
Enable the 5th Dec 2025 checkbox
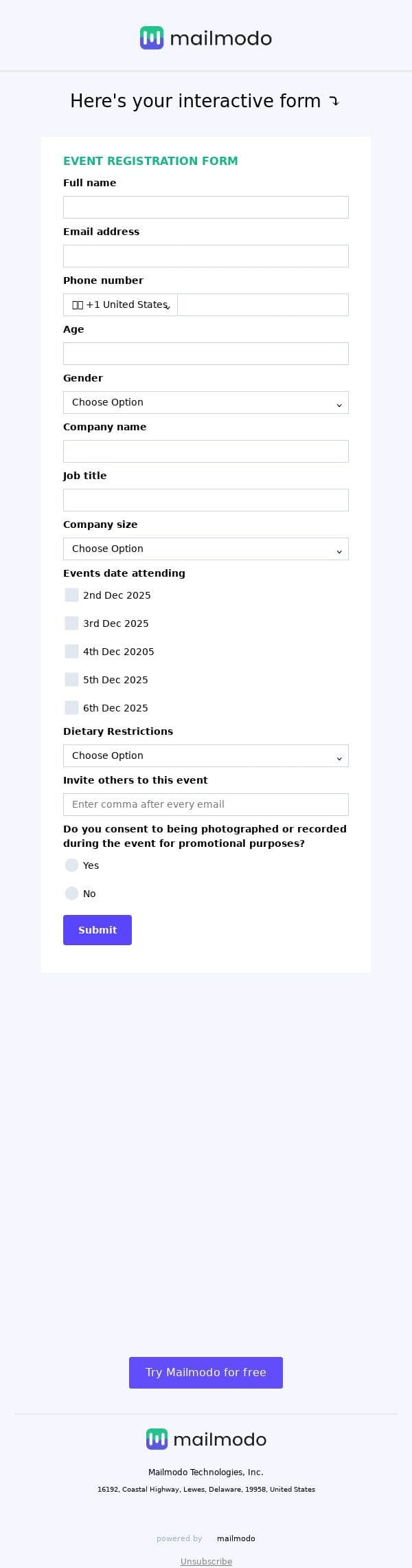pos(71,680)
